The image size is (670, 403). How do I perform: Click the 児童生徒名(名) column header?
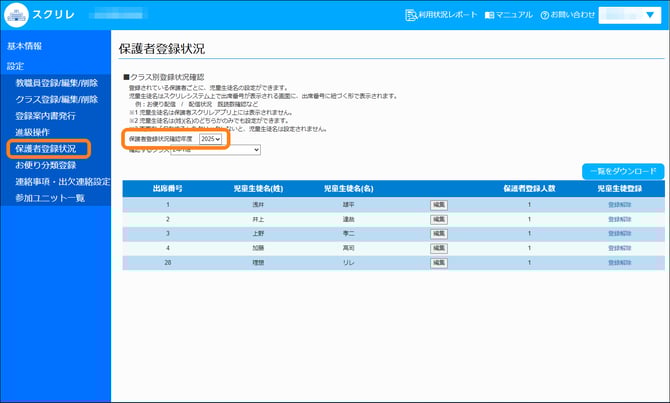349,188
